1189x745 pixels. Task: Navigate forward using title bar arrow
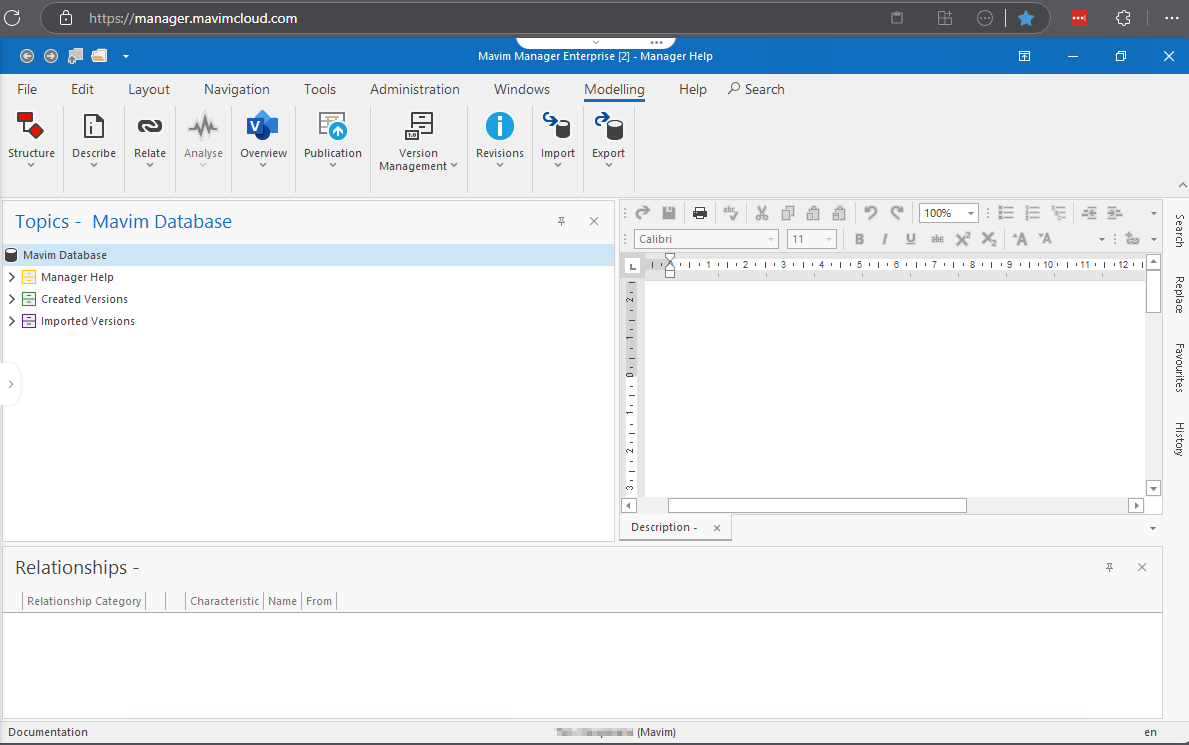click(51, 56)
